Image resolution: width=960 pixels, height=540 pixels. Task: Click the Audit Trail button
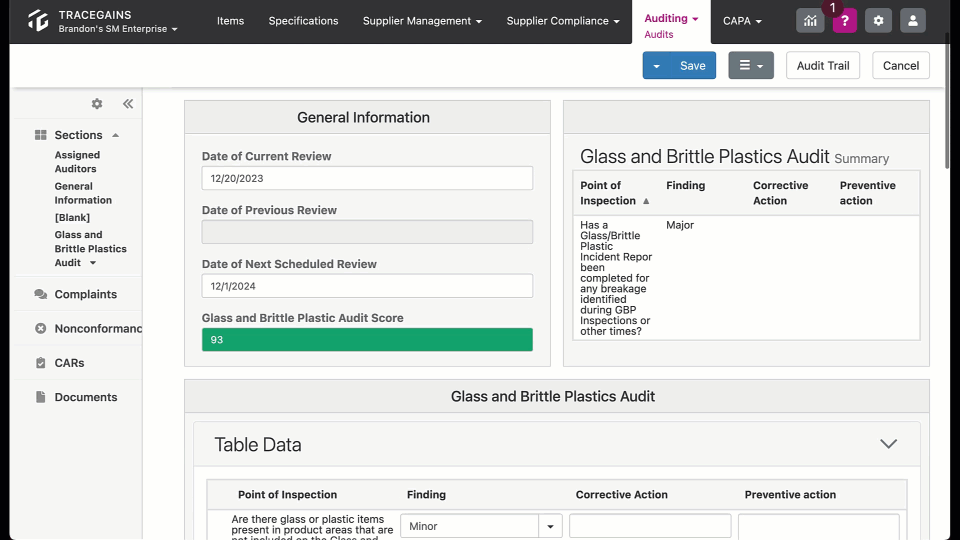click(x=823, y=66)
